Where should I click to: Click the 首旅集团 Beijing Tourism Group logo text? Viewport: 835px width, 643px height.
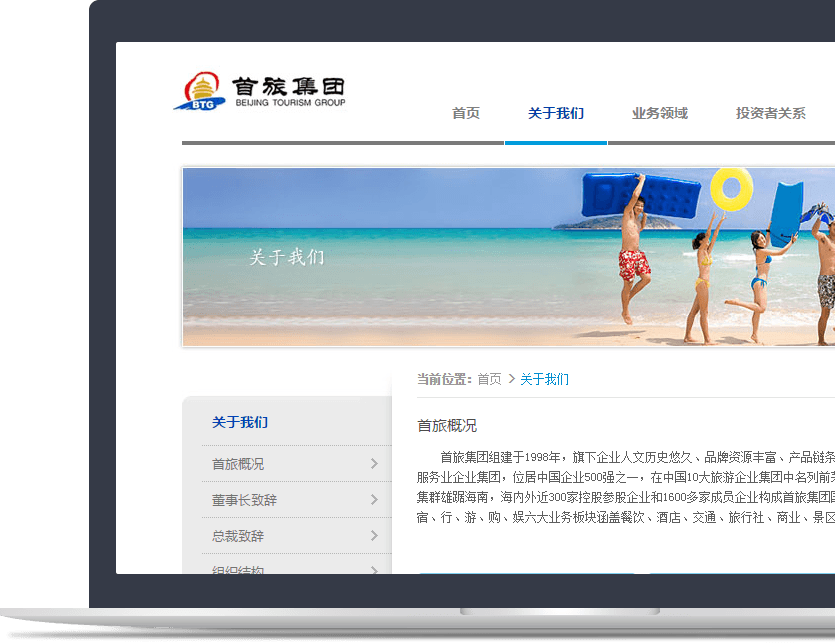tap(288, 92)
